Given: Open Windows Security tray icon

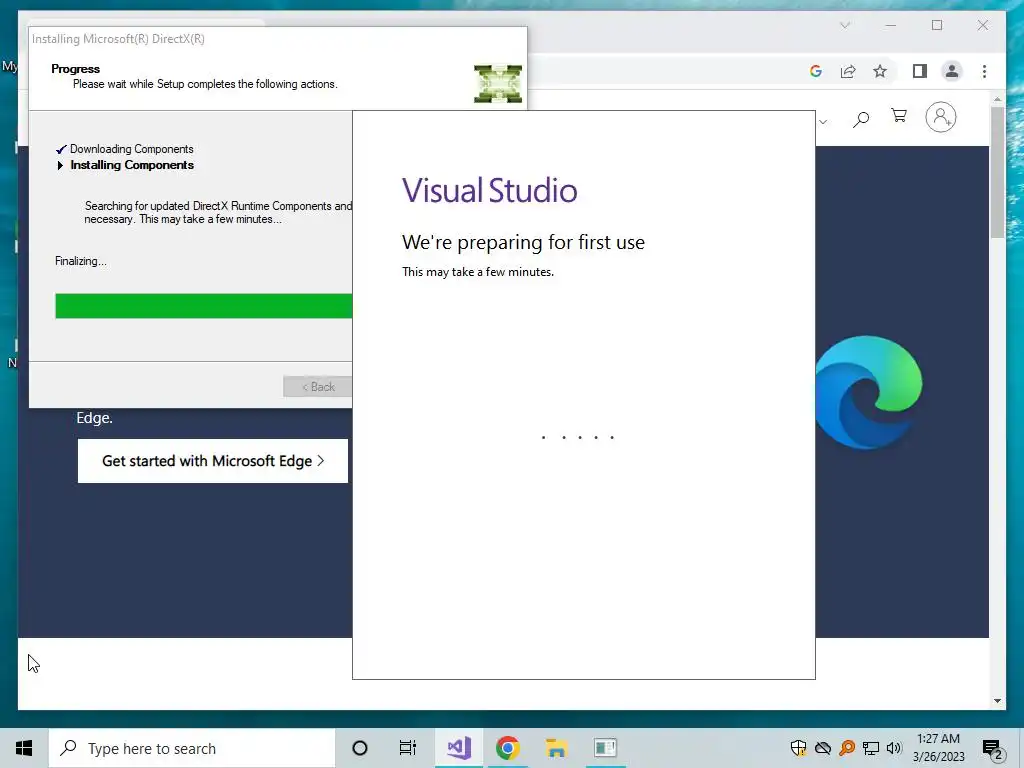Looking at the screenshot, I should [798, 748].
